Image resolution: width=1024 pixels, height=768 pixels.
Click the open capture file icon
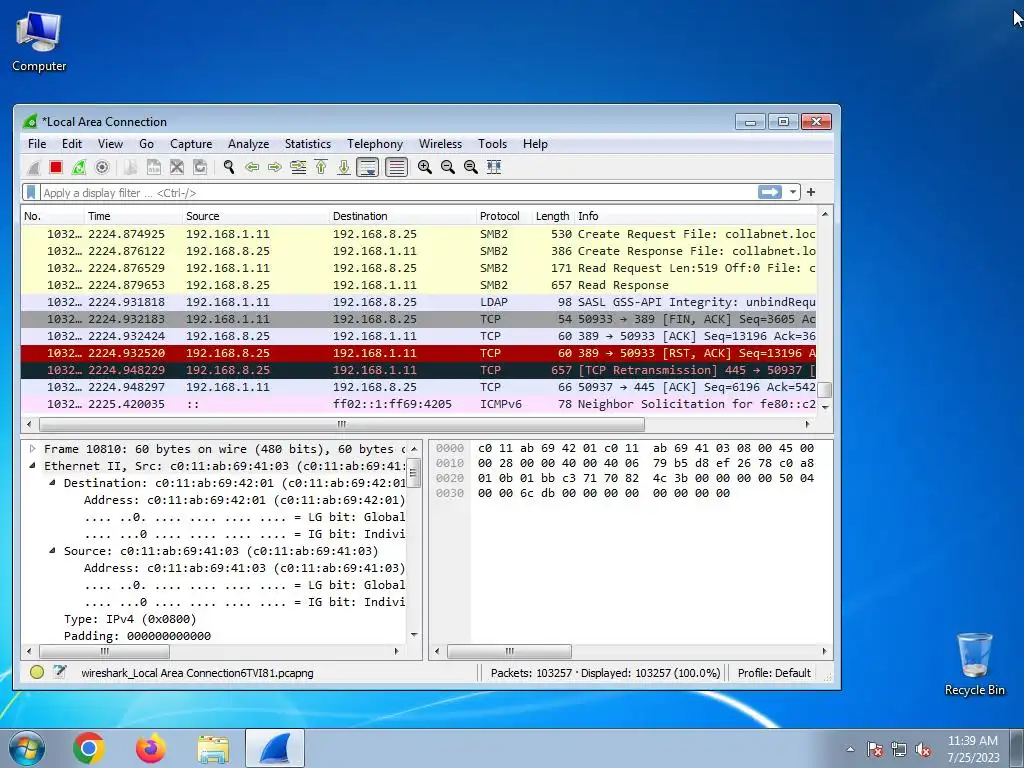pos(131,167)
